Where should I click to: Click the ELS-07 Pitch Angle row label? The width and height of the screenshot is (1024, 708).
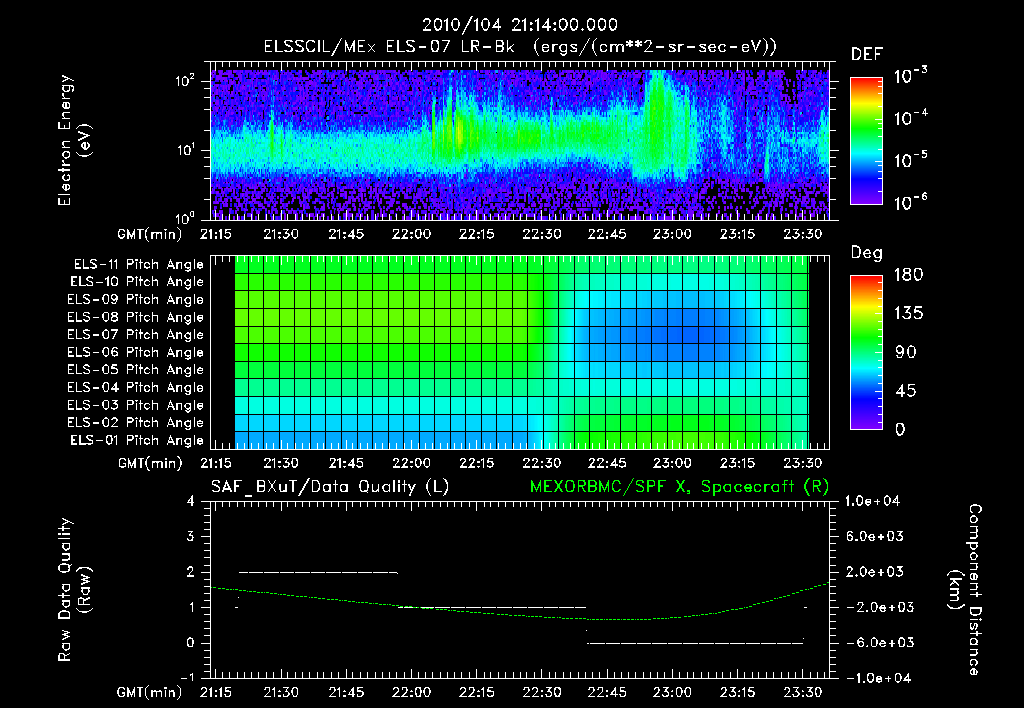[136, 335]
